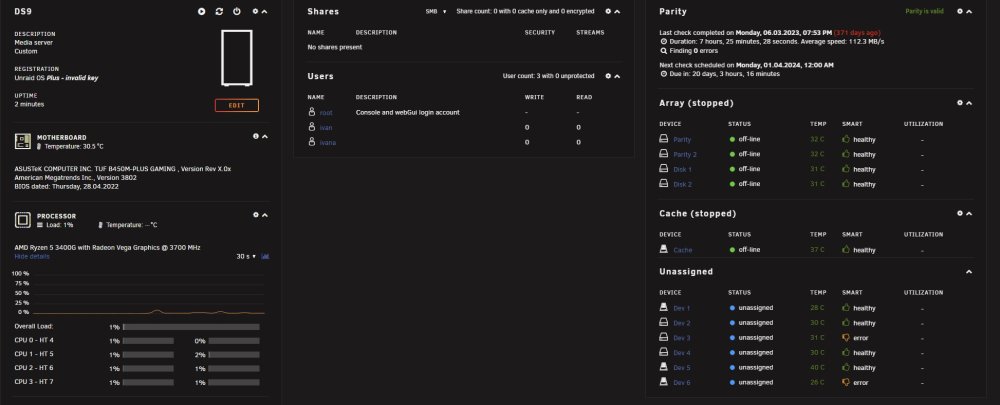The image size is (1000, 405).
Task: Open the 30 s interval dropdown
Action: (246, 256)
